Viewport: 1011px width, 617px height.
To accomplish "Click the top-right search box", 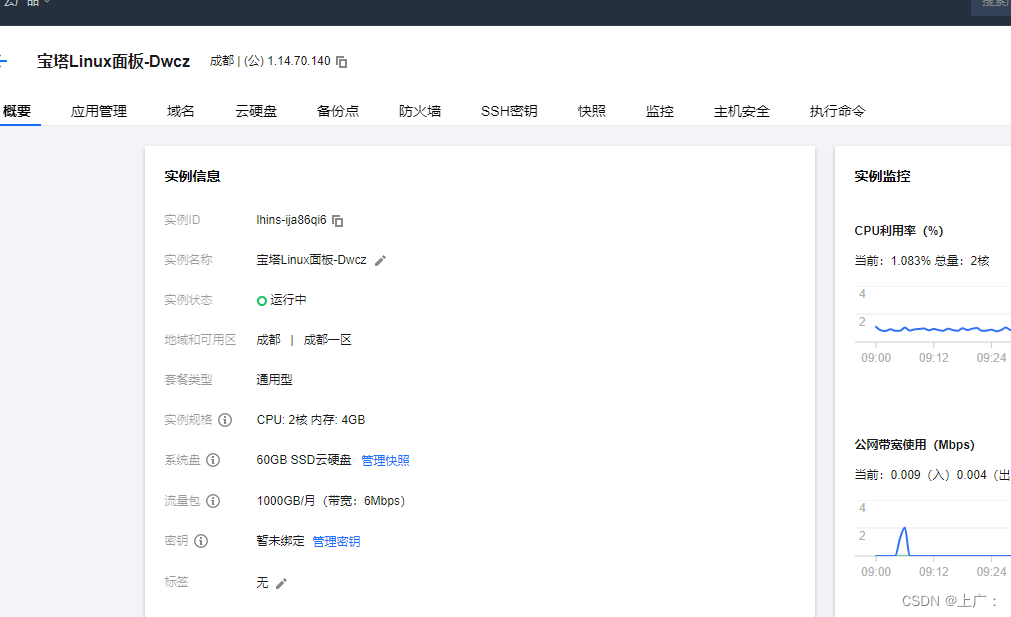I will click(x=991, y=6).
